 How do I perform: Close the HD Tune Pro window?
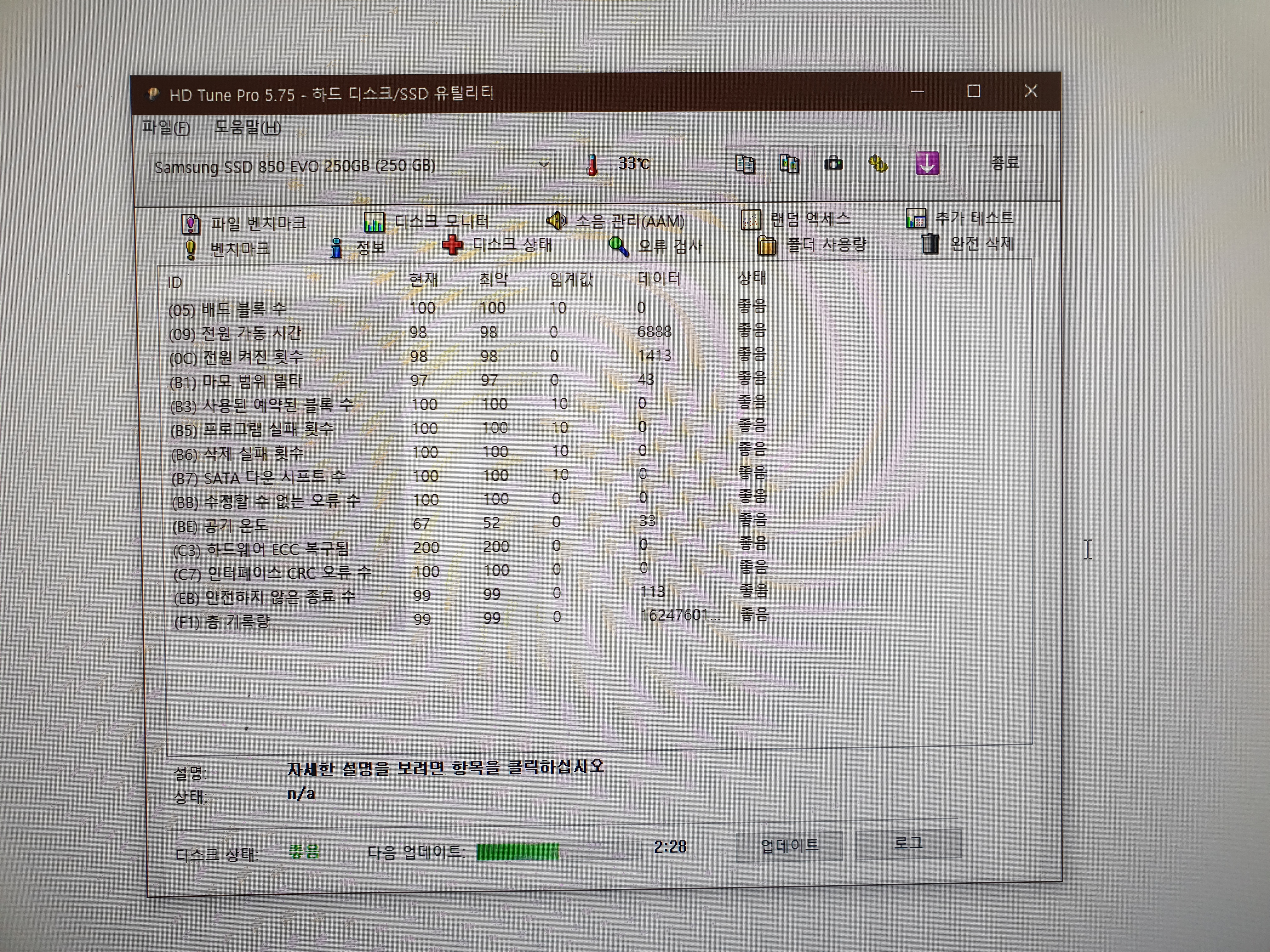[x=1031, y=91]
